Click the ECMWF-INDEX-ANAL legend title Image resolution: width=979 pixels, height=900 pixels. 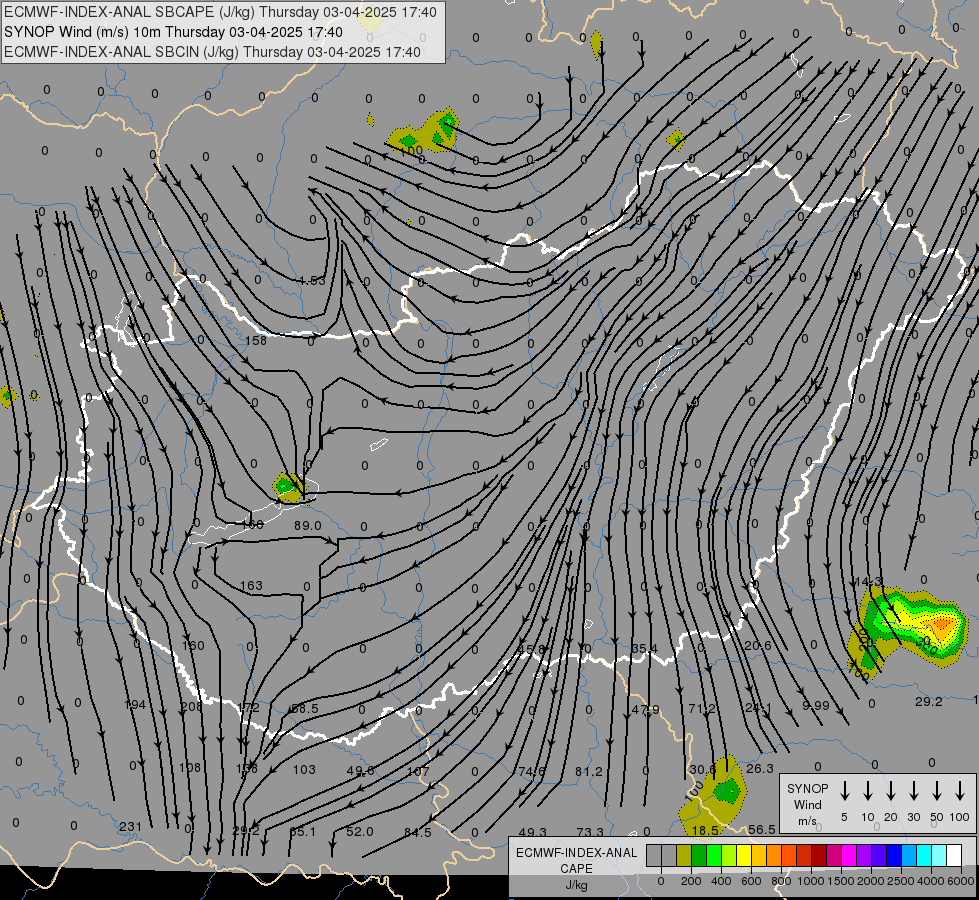576,853
